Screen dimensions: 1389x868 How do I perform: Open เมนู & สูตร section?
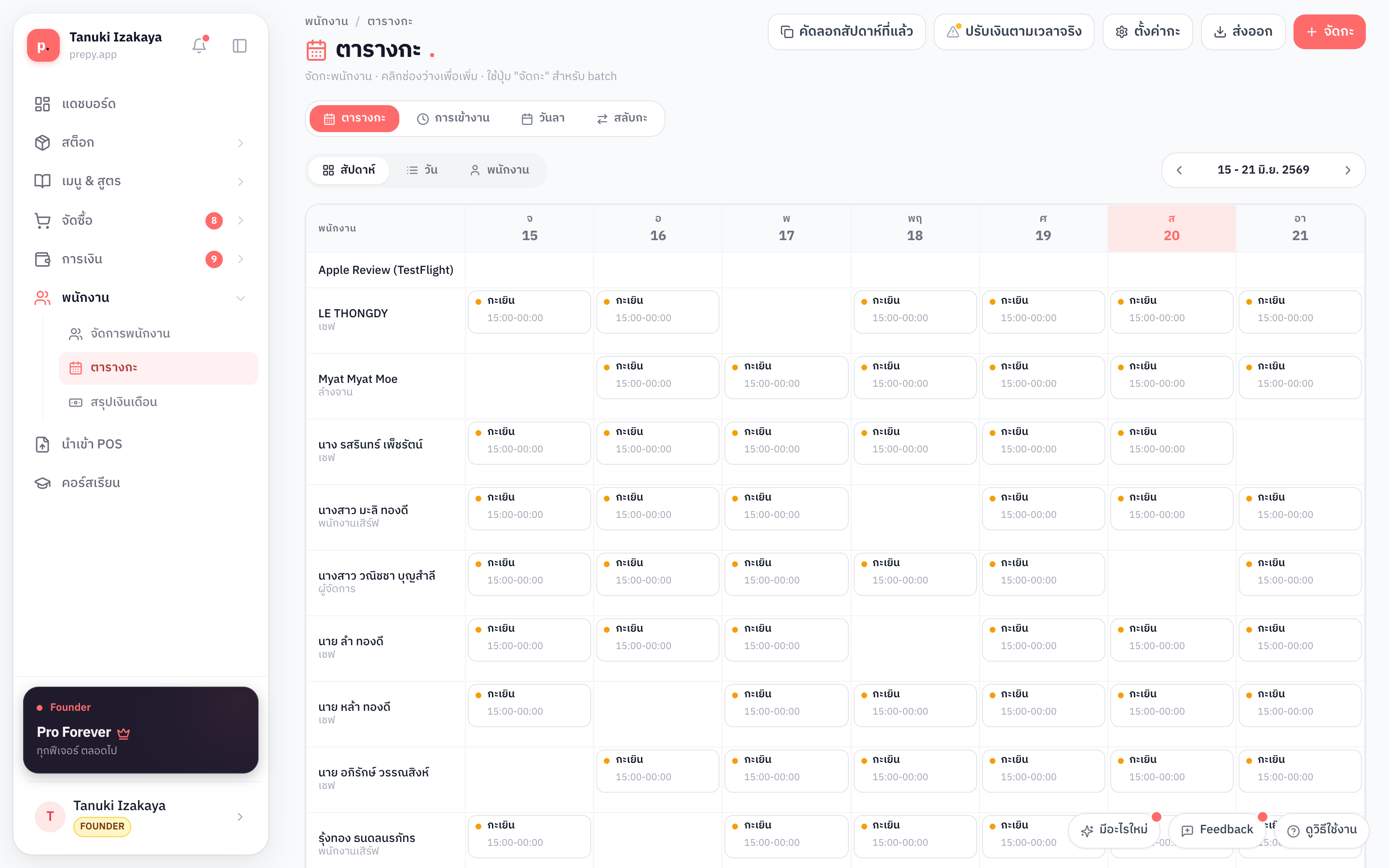click(141, 181)
